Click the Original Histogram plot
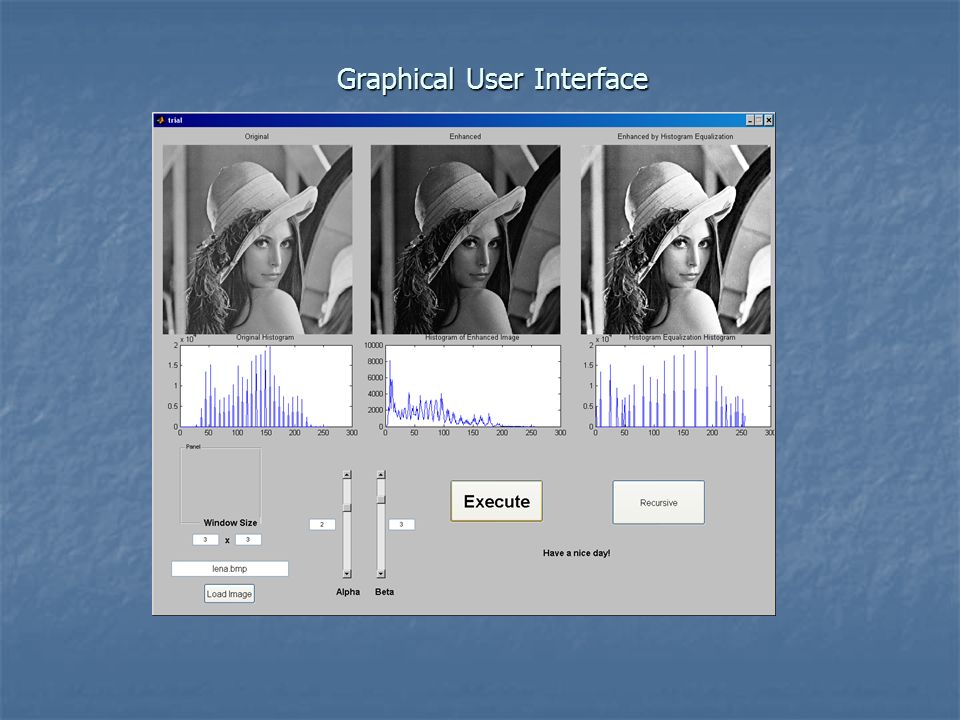This screenshot has width=960, height=720. (266, 386)
